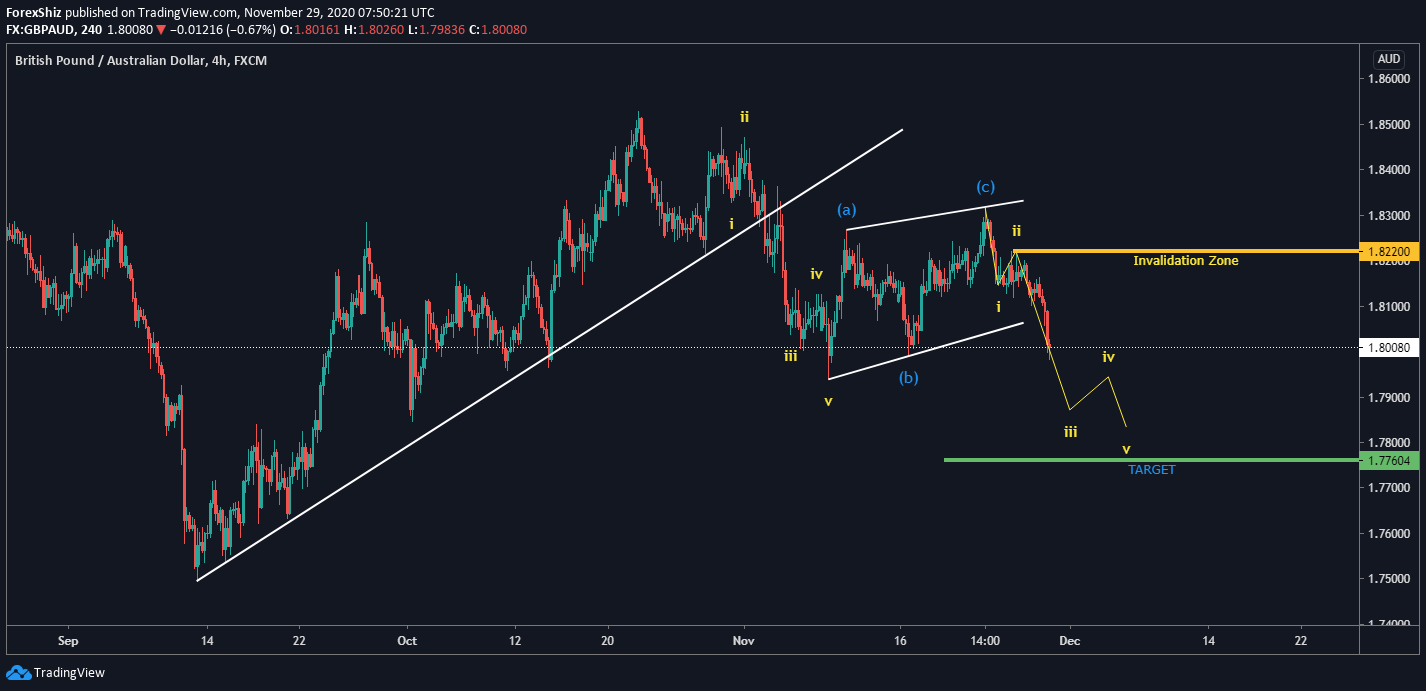Click the O:1.80161 open value in header

point(308,30)
